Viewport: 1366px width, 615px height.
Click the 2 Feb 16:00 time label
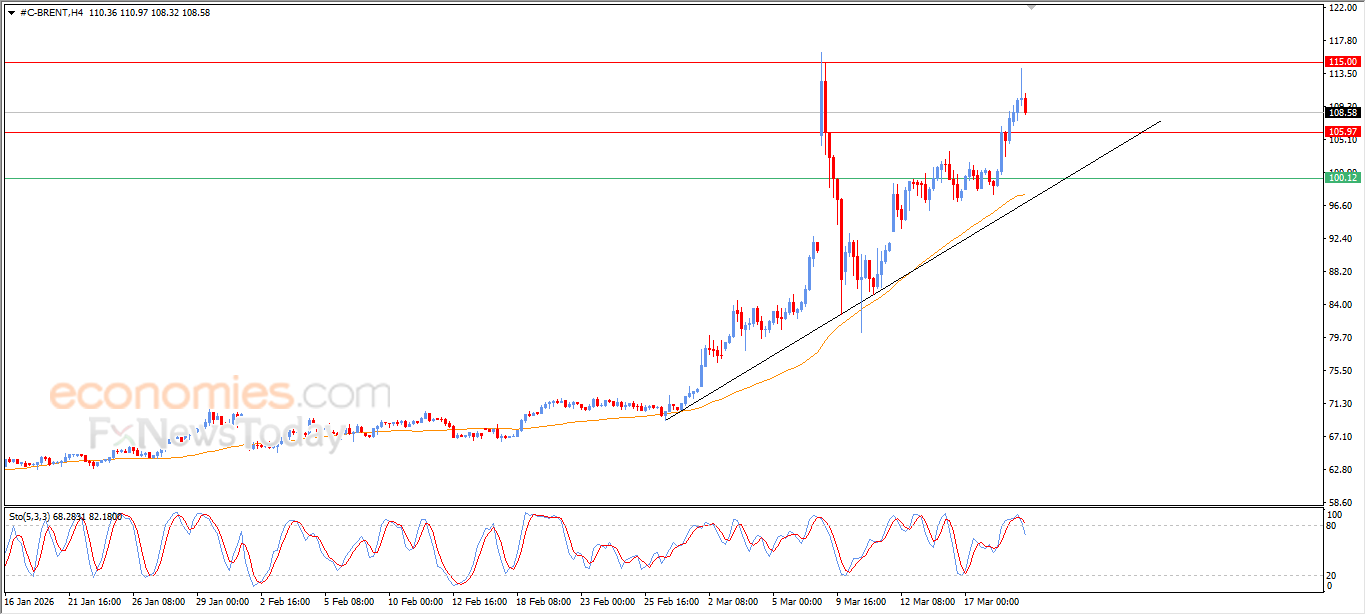pyautogui.click(x=286, y=602)
